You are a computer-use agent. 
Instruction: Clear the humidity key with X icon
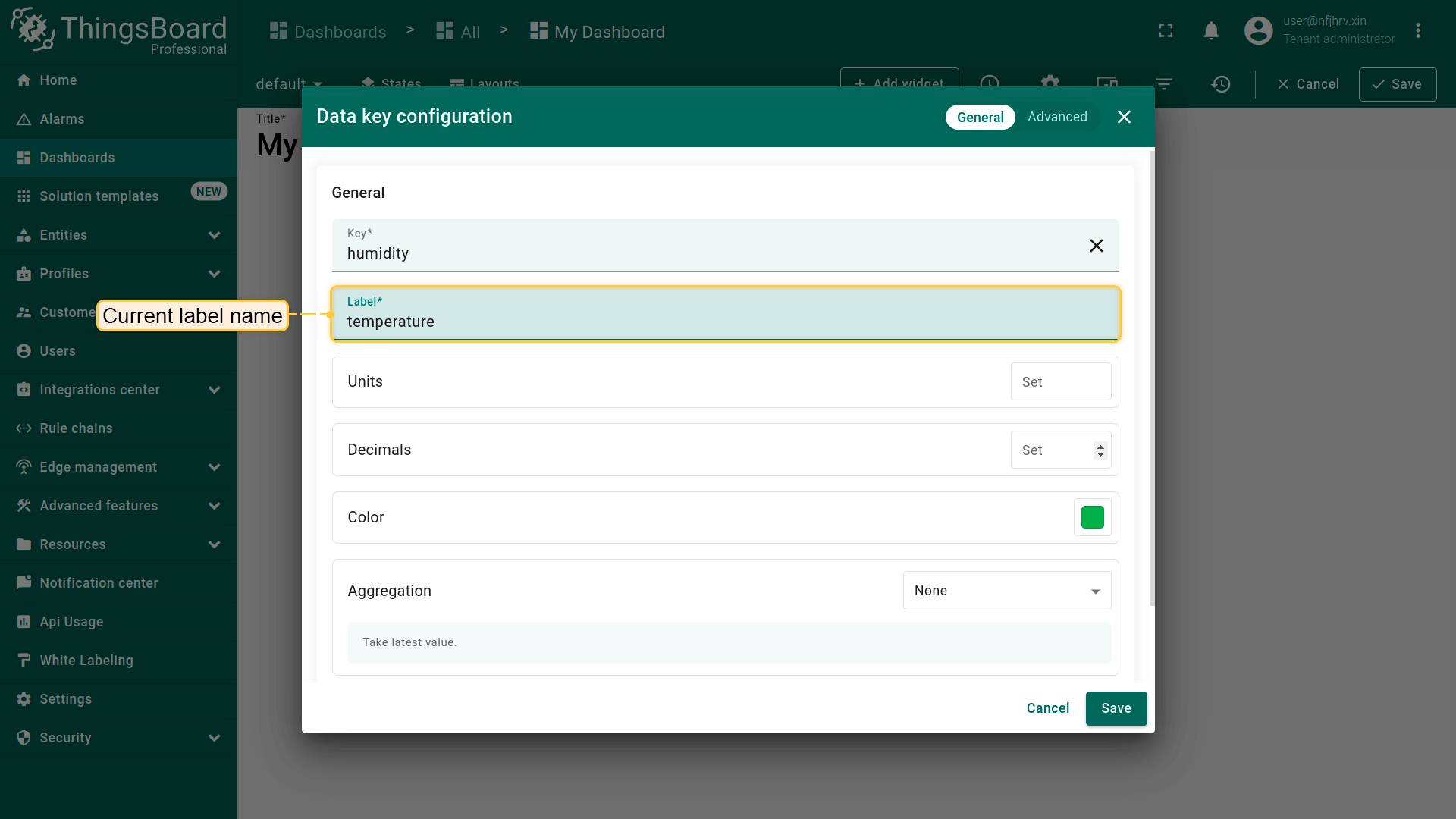pyautogui.click(x=1096, y=246)
